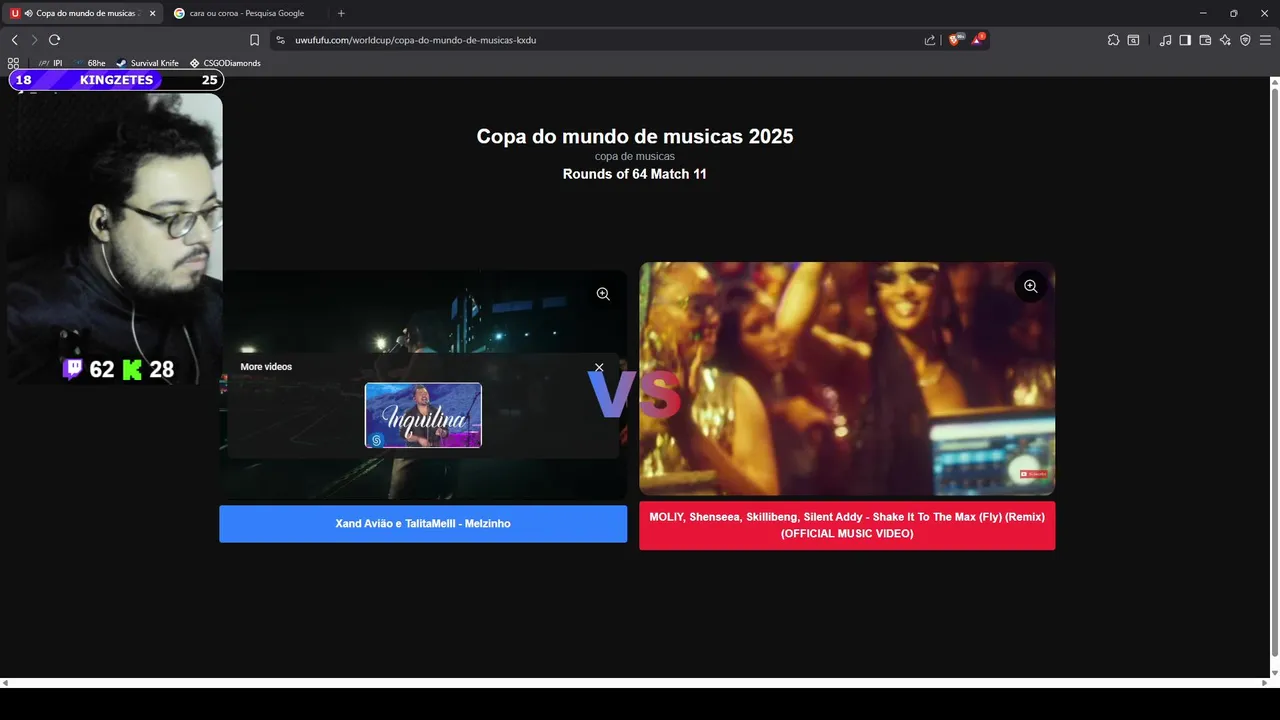Open site settings icon in address bar

tap(281, 40)
